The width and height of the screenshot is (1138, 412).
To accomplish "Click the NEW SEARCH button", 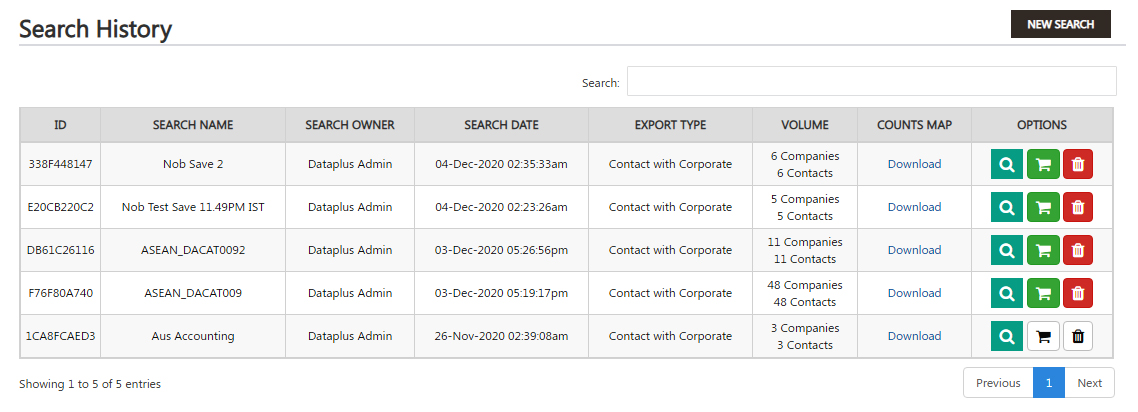I will click(1060, 24).
